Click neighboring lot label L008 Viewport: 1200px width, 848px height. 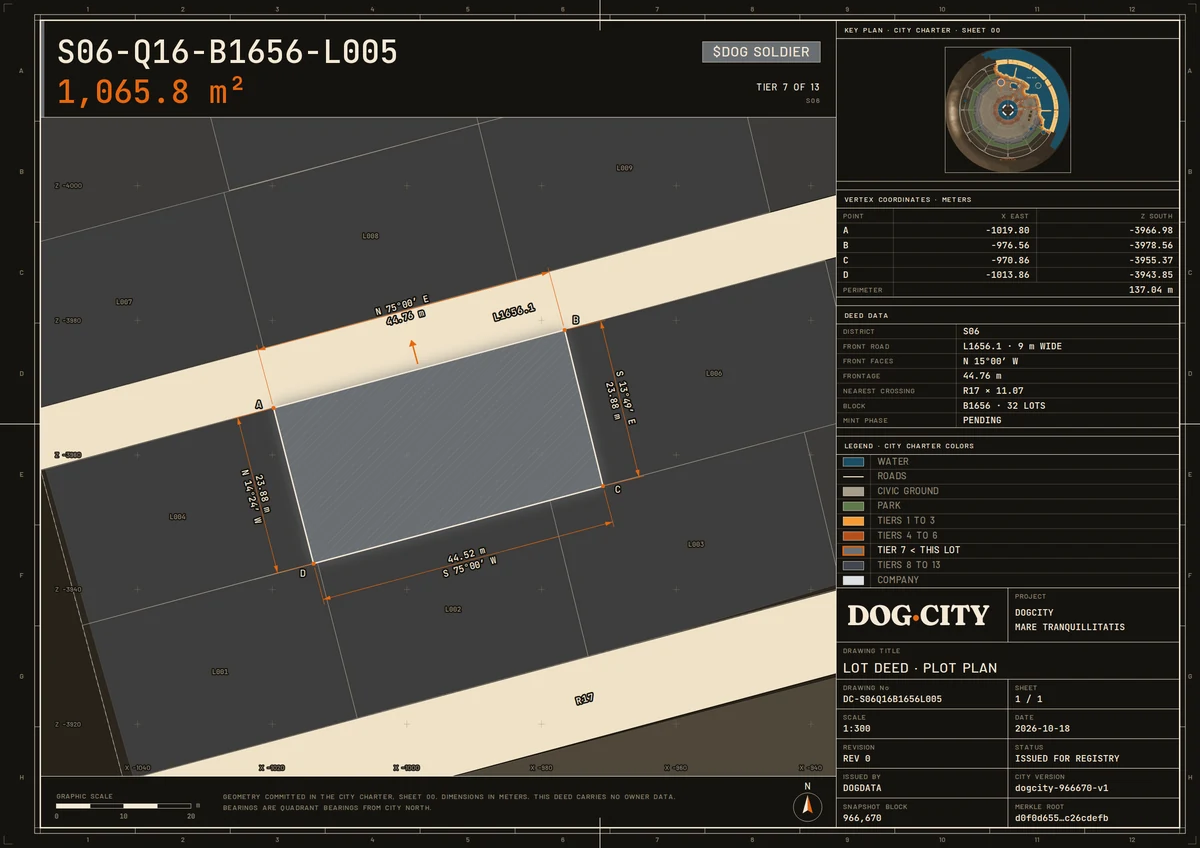pos(370,236)
